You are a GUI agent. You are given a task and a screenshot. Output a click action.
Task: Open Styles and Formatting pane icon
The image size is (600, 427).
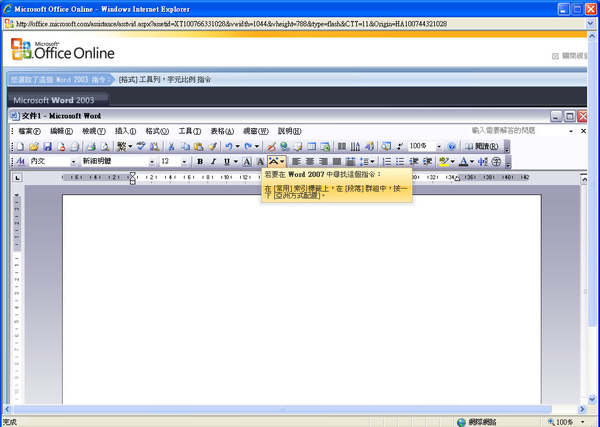coord(21,161)
